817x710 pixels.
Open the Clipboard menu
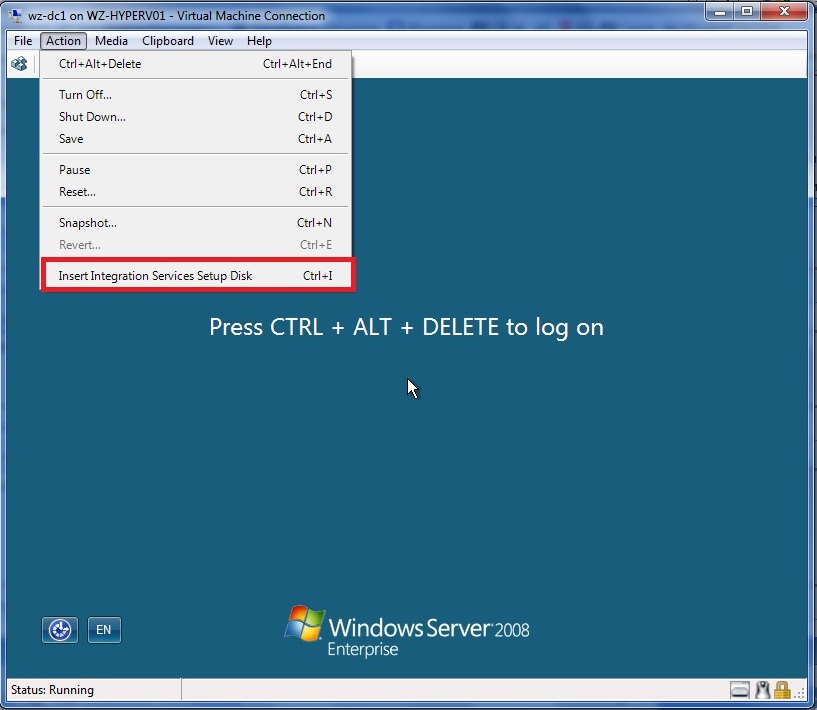[x=168, y=41]
